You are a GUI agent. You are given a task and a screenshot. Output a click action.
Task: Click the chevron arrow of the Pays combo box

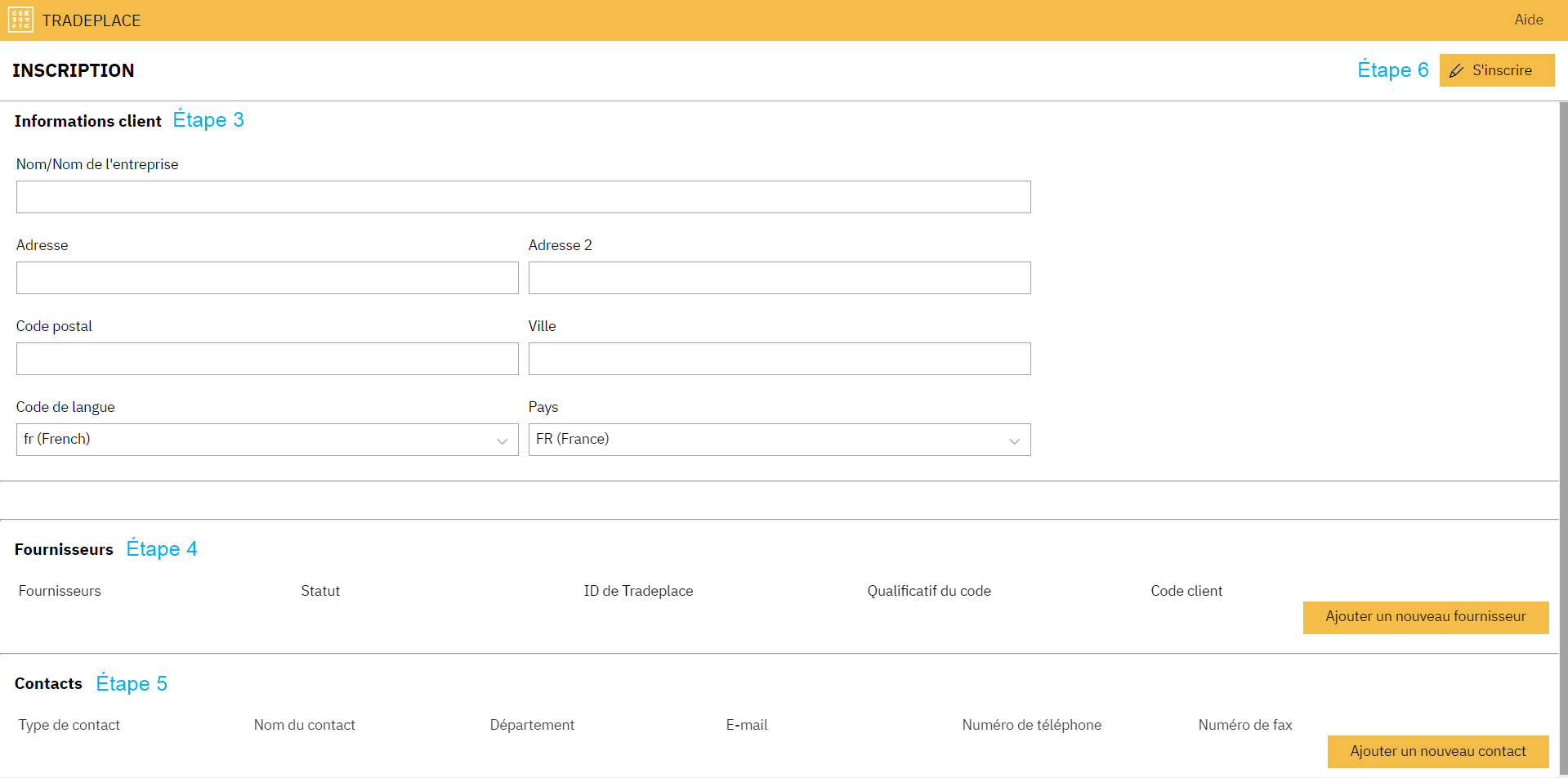[x=1014, y=440]
